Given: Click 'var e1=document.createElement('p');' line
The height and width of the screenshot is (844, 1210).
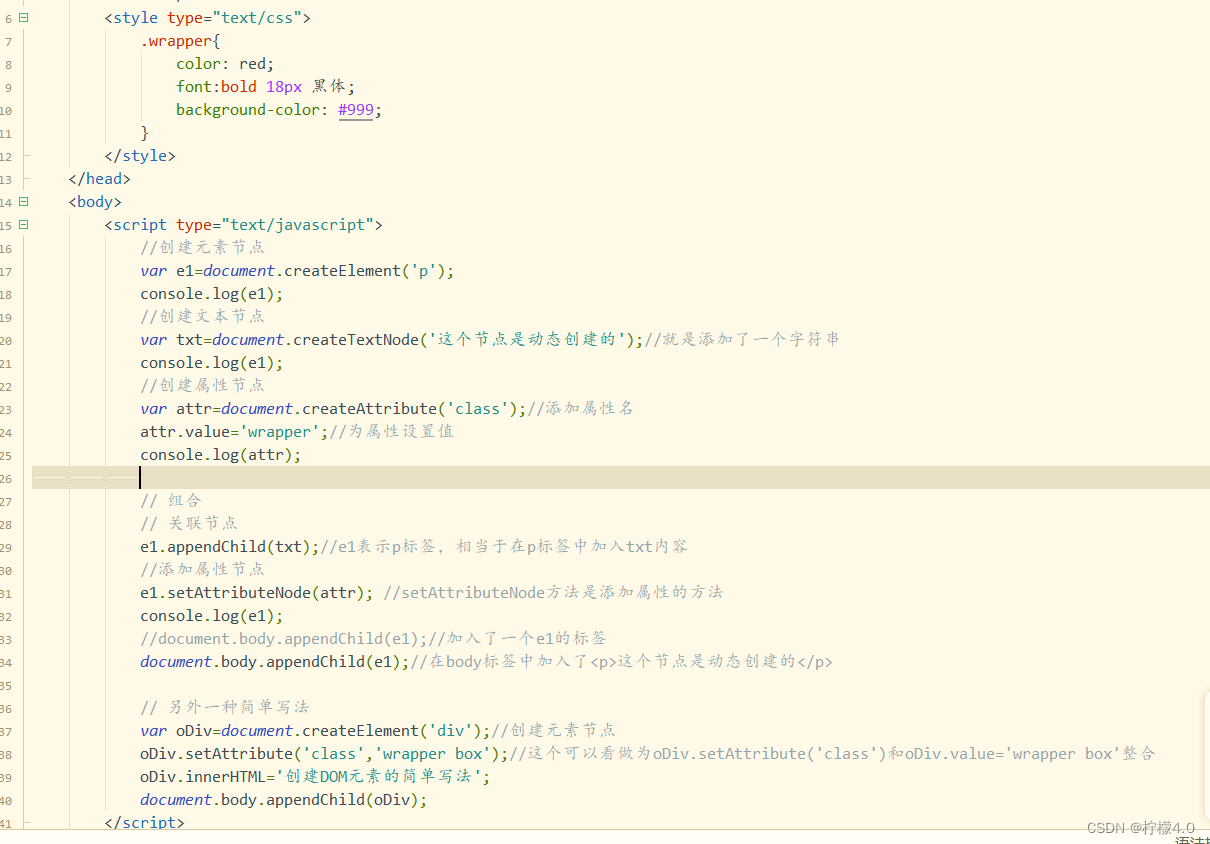Looking at the screenshot, I should (x=298, y=271).
